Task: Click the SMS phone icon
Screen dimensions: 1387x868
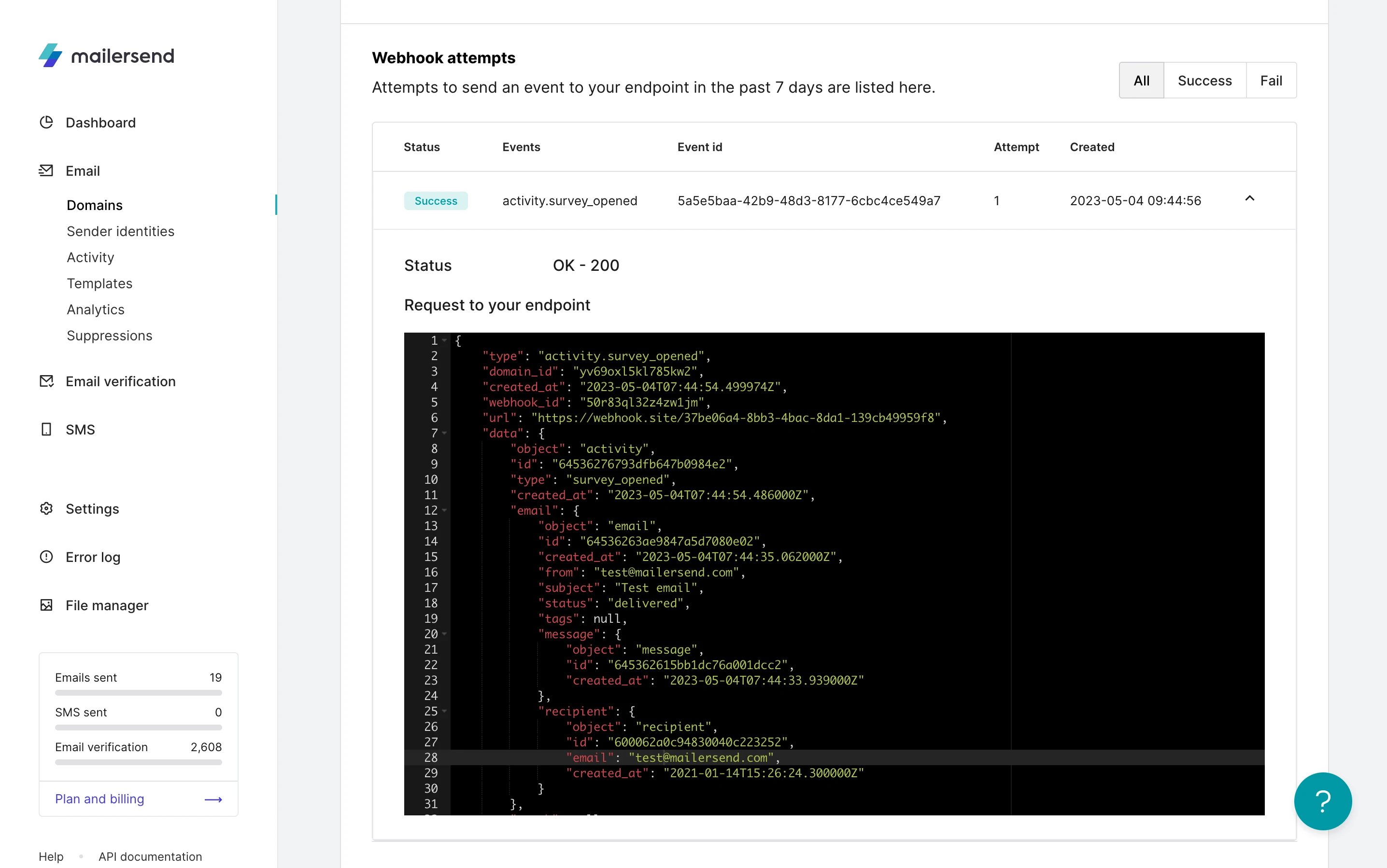Action: coord(46,429)
